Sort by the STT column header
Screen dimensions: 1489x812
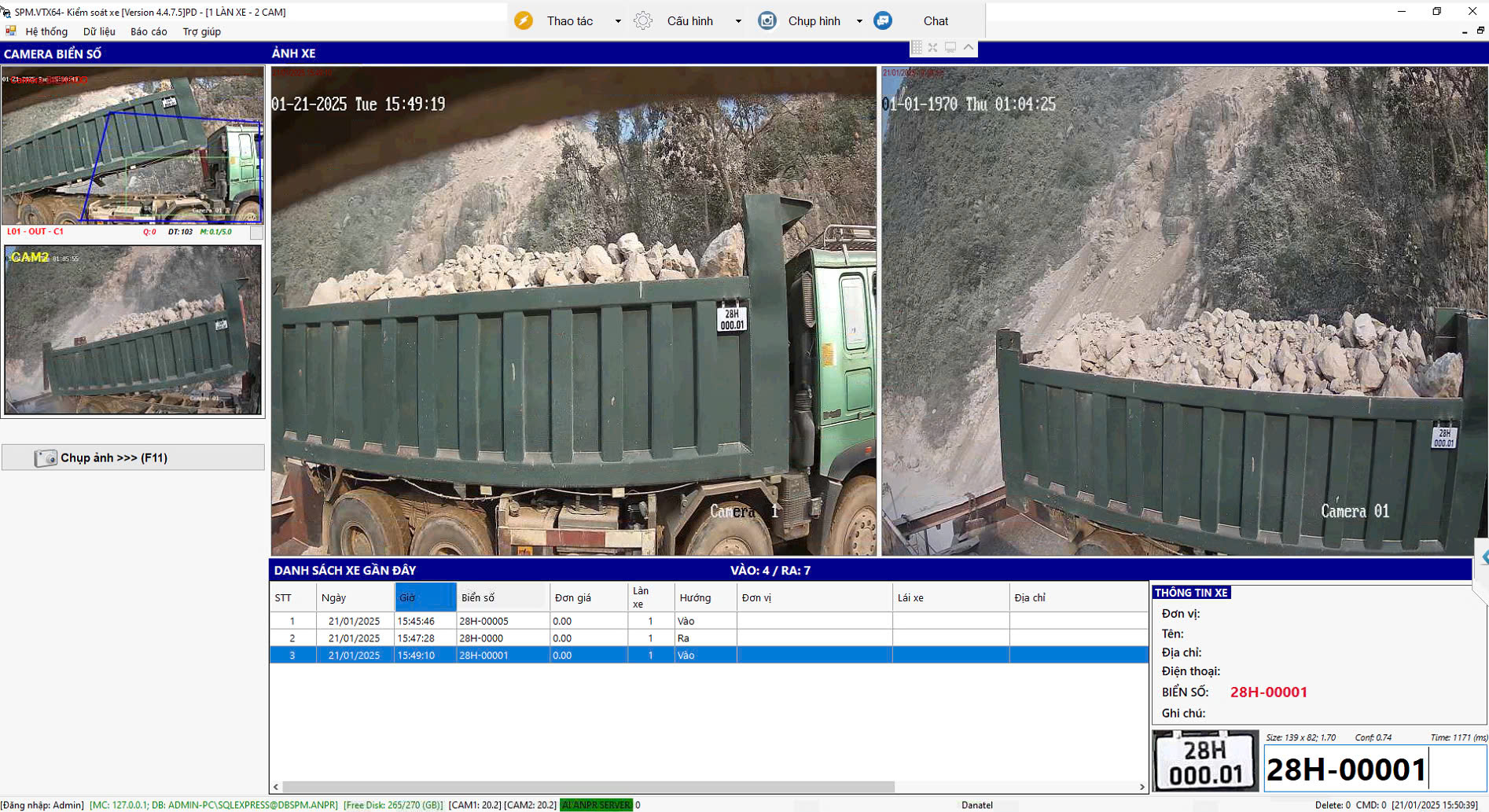coord(293,597)
